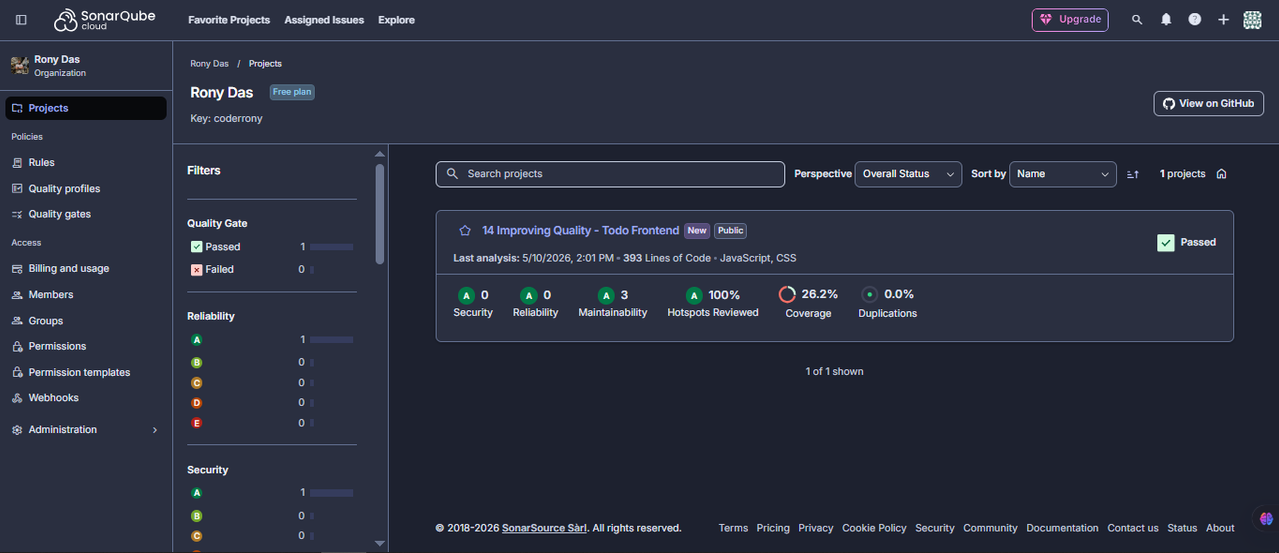Click the Webhooks sidebar icon
This screenshot has height=553, width=1279.
[17, 398]
